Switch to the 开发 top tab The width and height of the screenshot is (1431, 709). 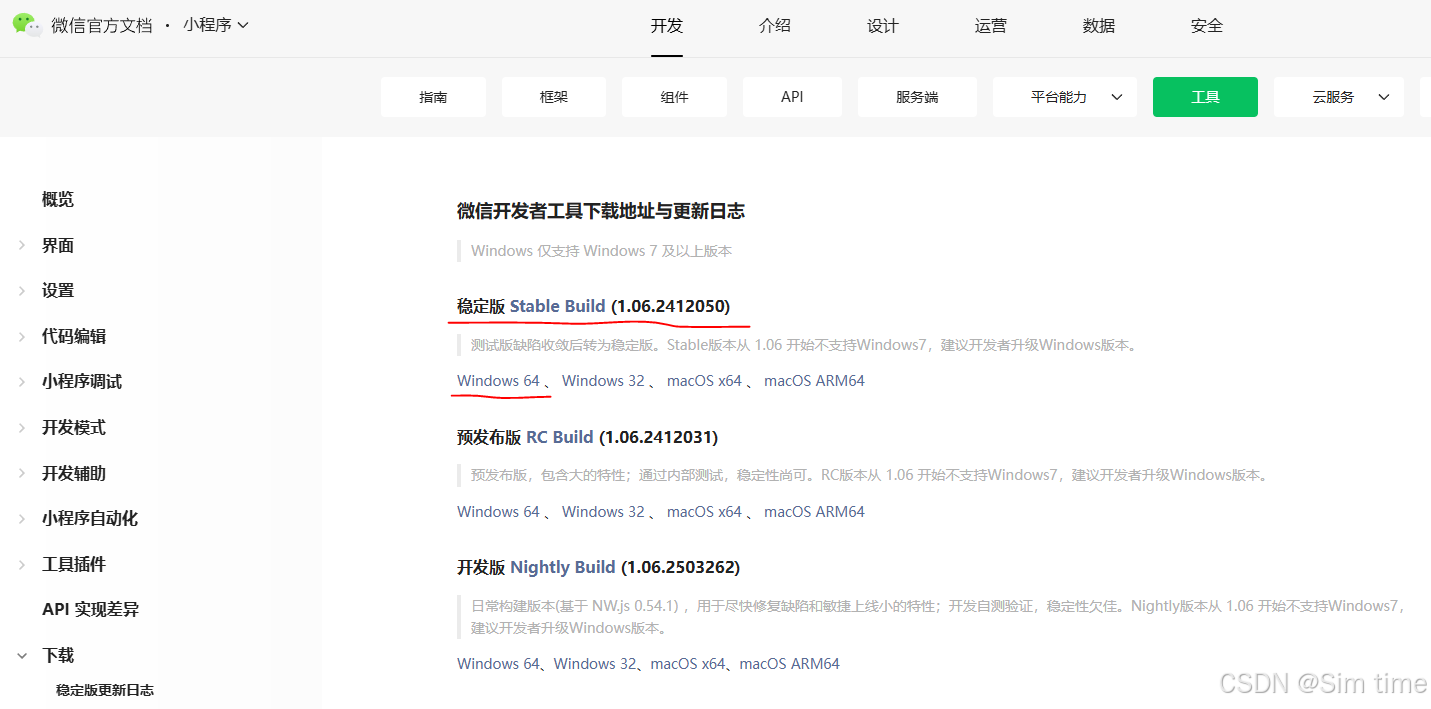667,26
